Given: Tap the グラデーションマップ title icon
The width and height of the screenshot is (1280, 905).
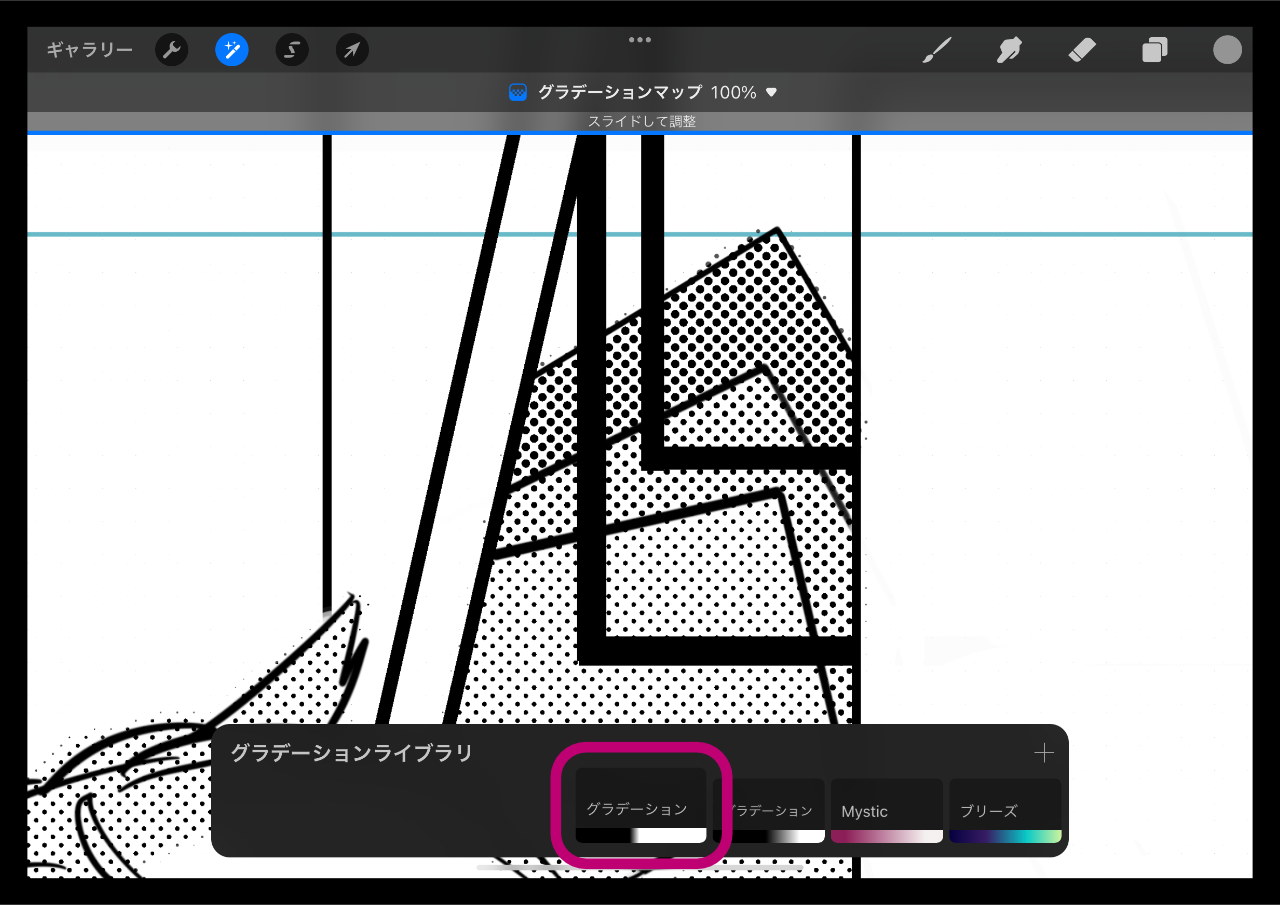Looking at the screenshot, I should pos(518,92).
